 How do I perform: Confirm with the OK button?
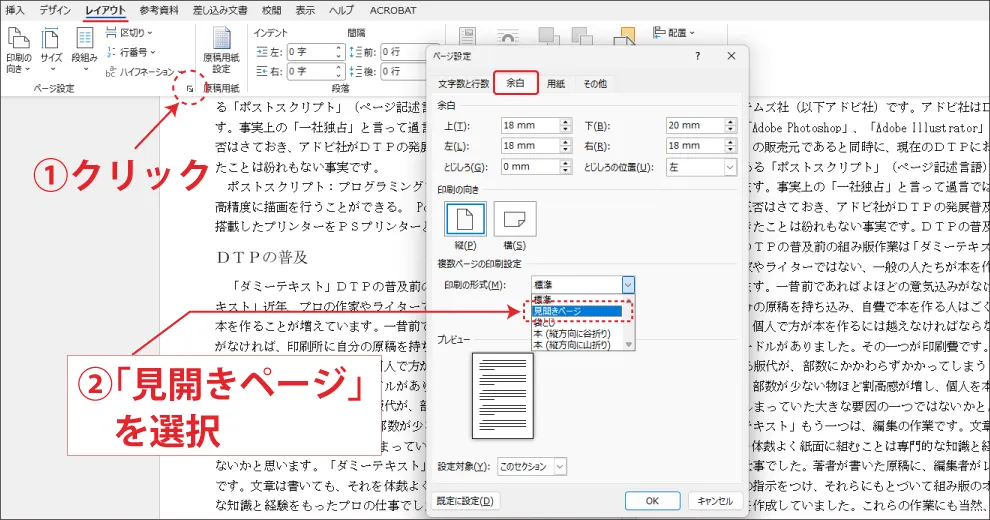(x=652, y=501)
